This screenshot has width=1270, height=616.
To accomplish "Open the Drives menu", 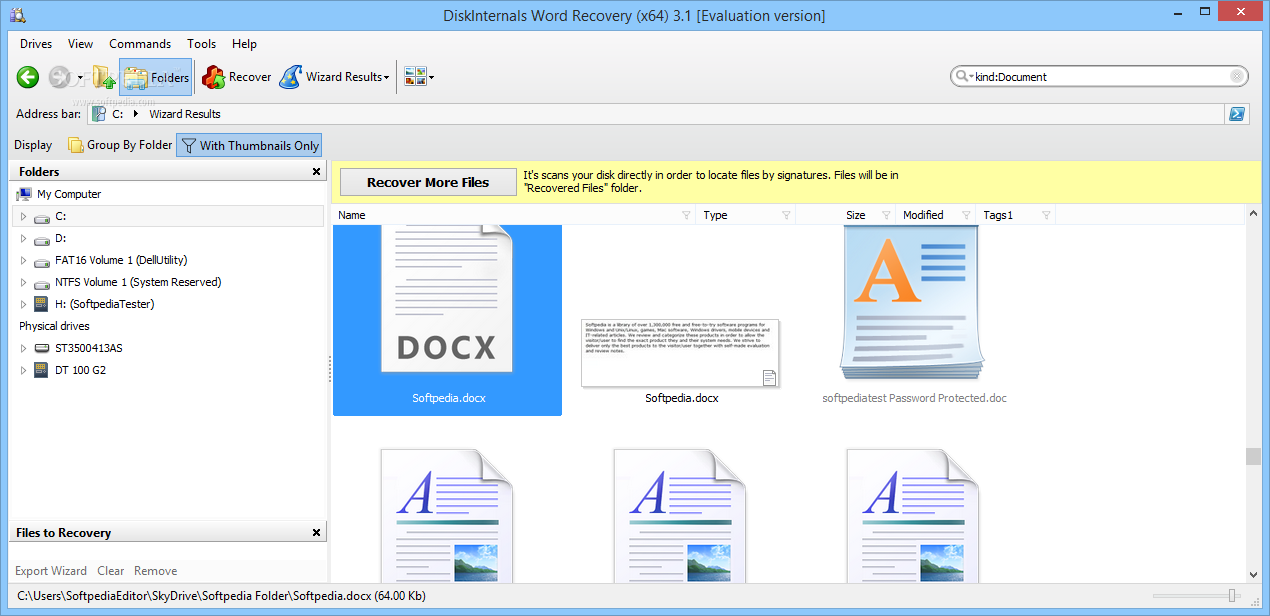I will coord(36,44).
